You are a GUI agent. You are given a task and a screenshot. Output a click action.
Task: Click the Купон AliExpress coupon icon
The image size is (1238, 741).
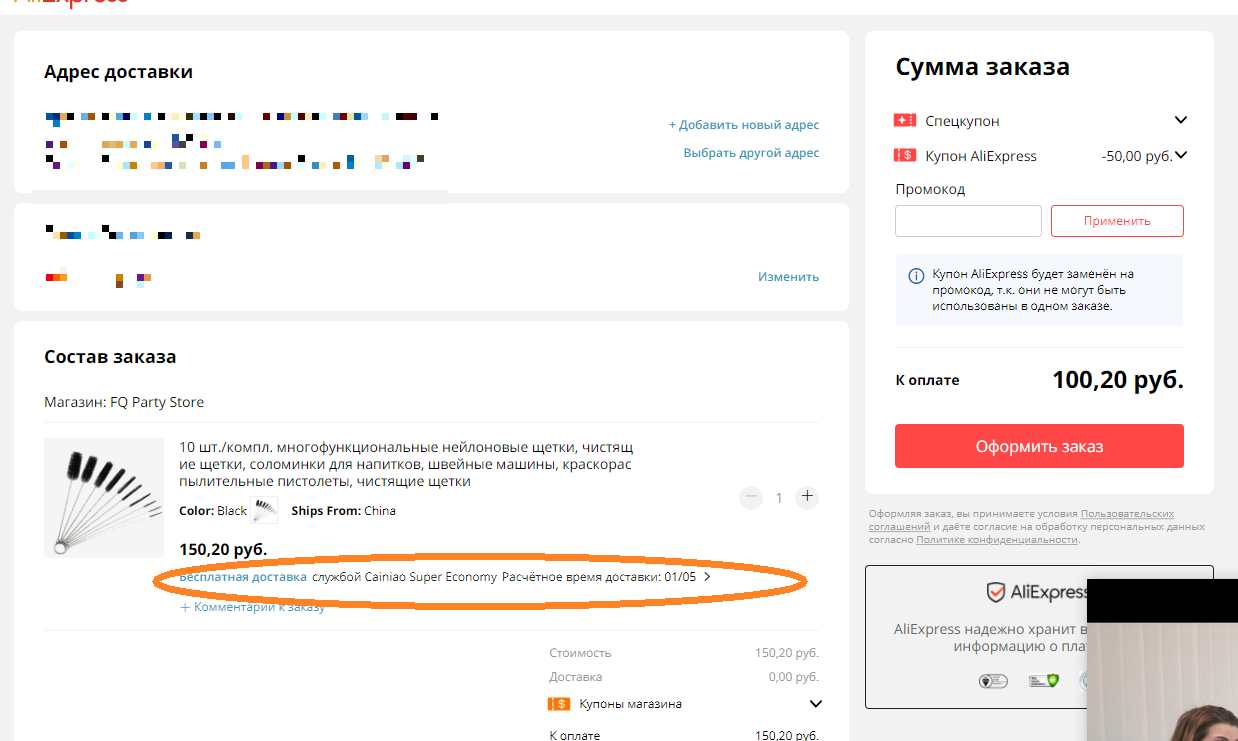pos(905,155)
